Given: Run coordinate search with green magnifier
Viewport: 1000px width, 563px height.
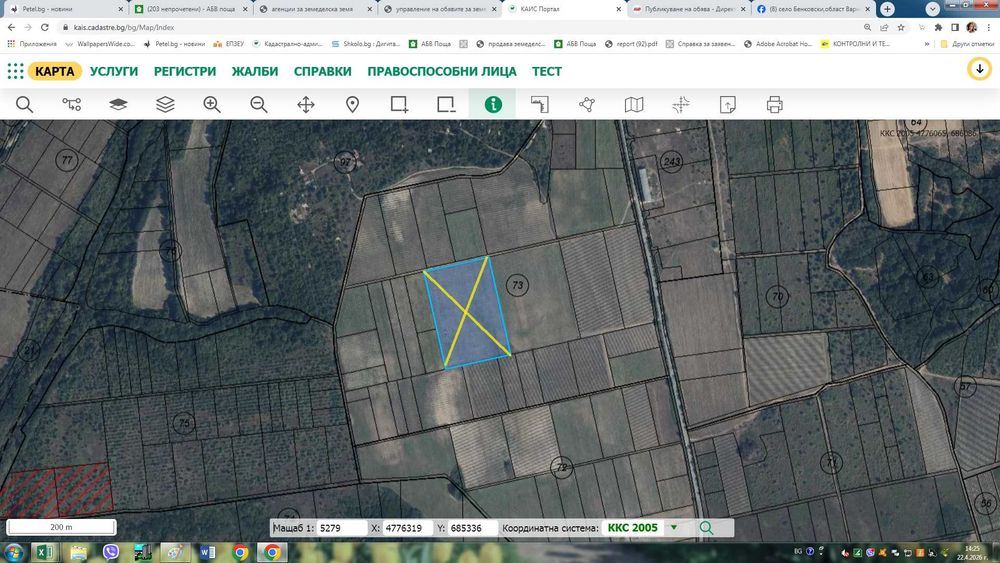Looking at the screenshot, I should tap(706, 528).
